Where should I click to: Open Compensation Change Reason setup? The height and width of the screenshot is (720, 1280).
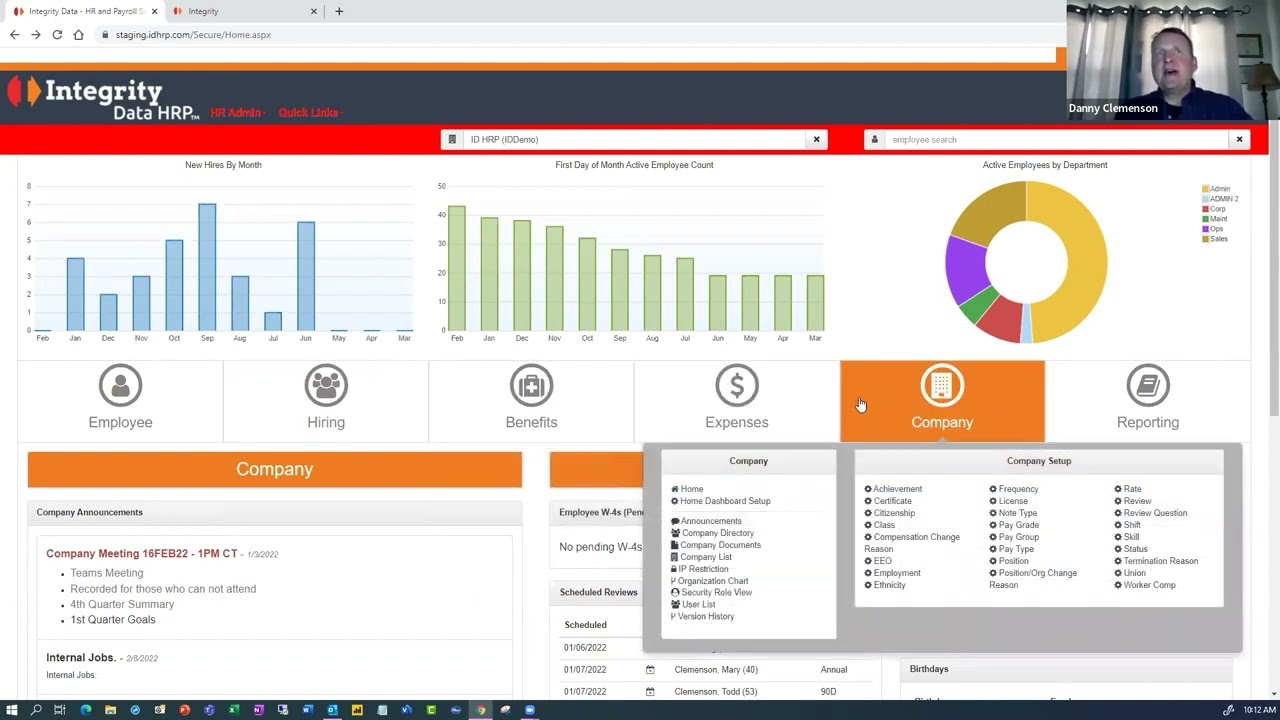click(x=912, y=543)
